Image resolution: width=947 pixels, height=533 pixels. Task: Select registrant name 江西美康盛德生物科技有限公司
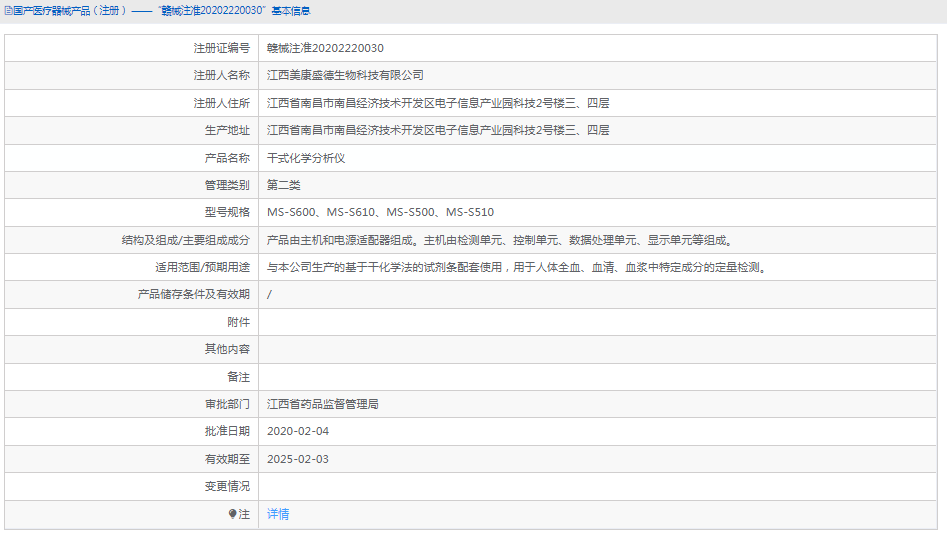(x=345, y=75)
